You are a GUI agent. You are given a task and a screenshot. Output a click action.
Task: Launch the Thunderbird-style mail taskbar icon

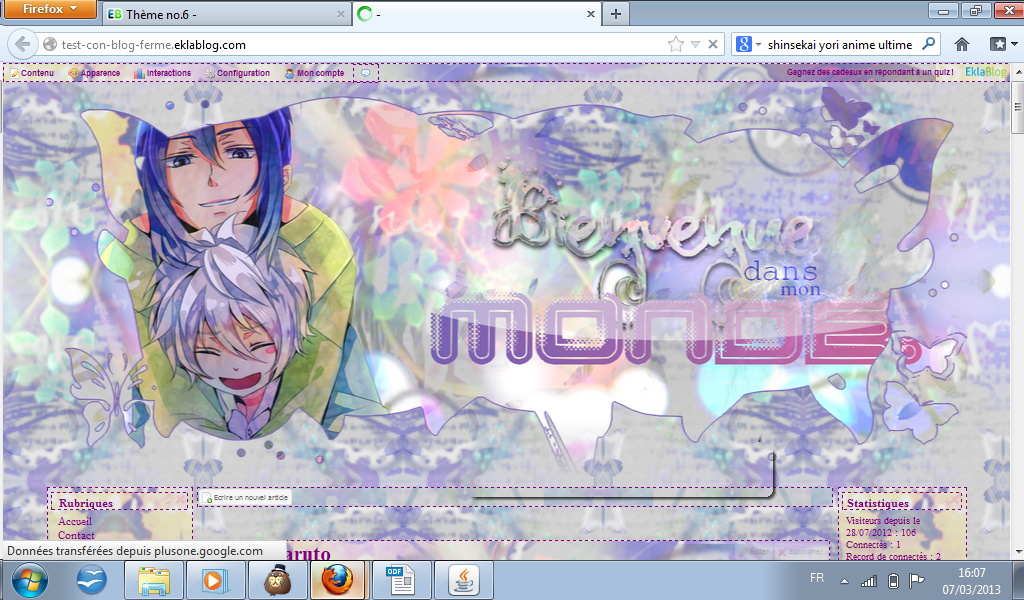click(x=91, y=580)
